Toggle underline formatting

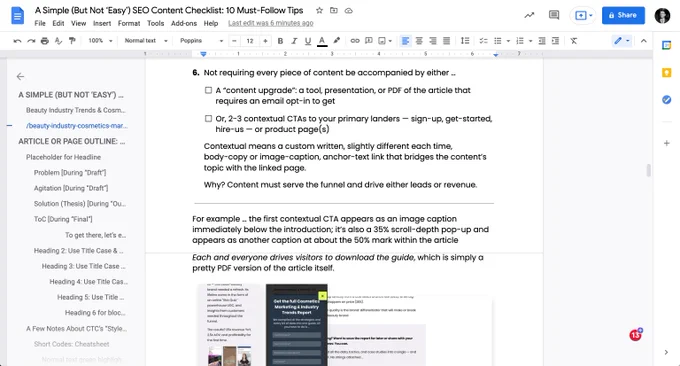click(308, 41)
